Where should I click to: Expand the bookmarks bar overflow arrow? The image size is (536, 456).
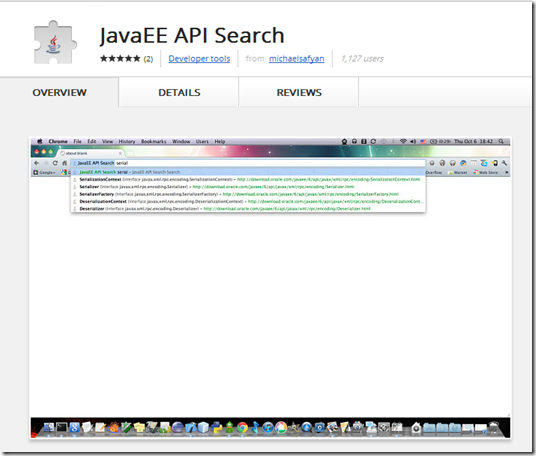[x=507, y=172]
